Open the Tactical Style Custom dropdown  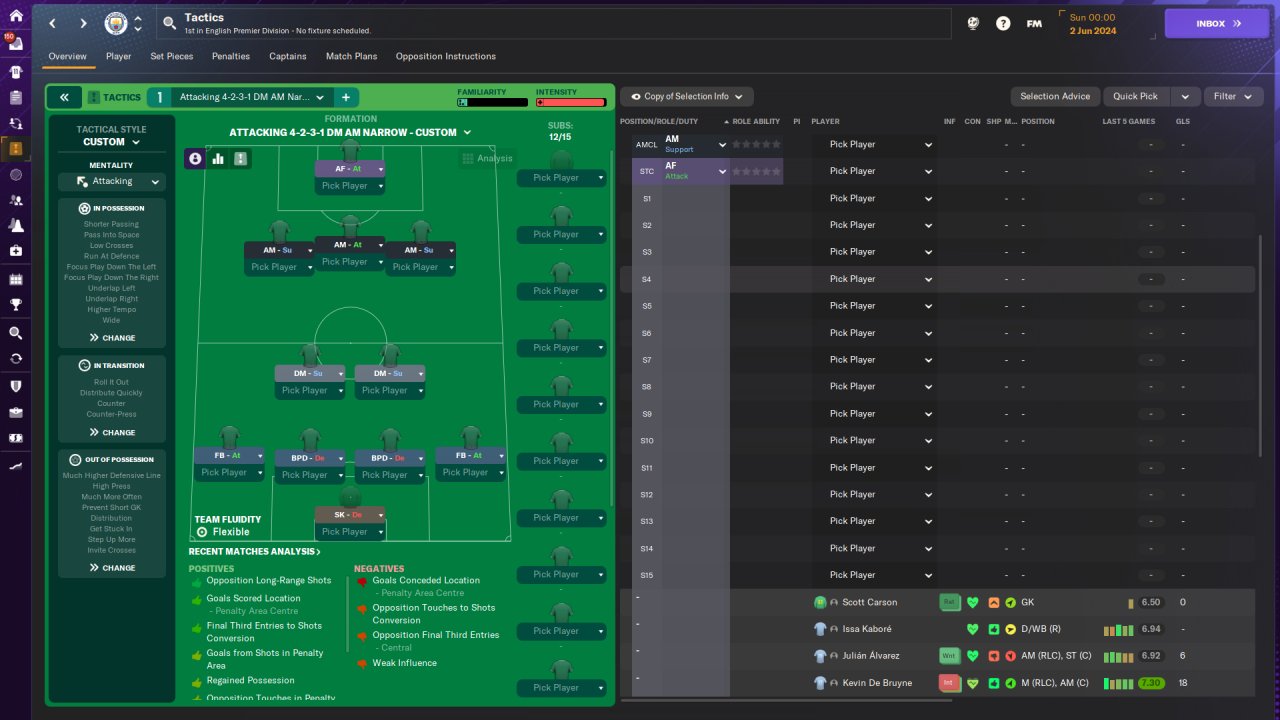112,142
